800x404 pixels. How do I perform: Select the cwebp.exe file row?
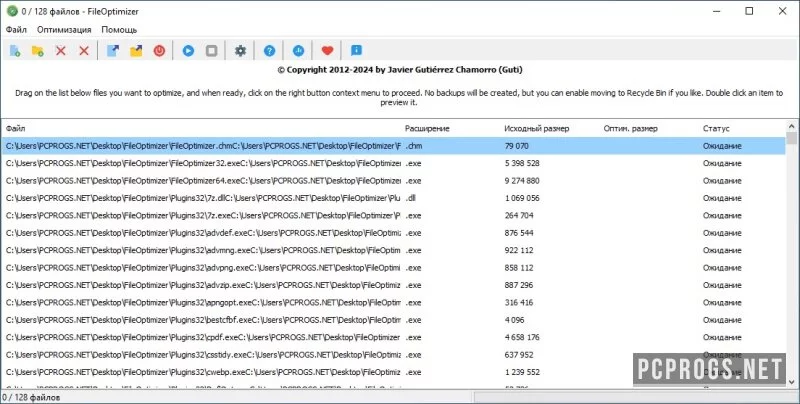coord(393,372)
